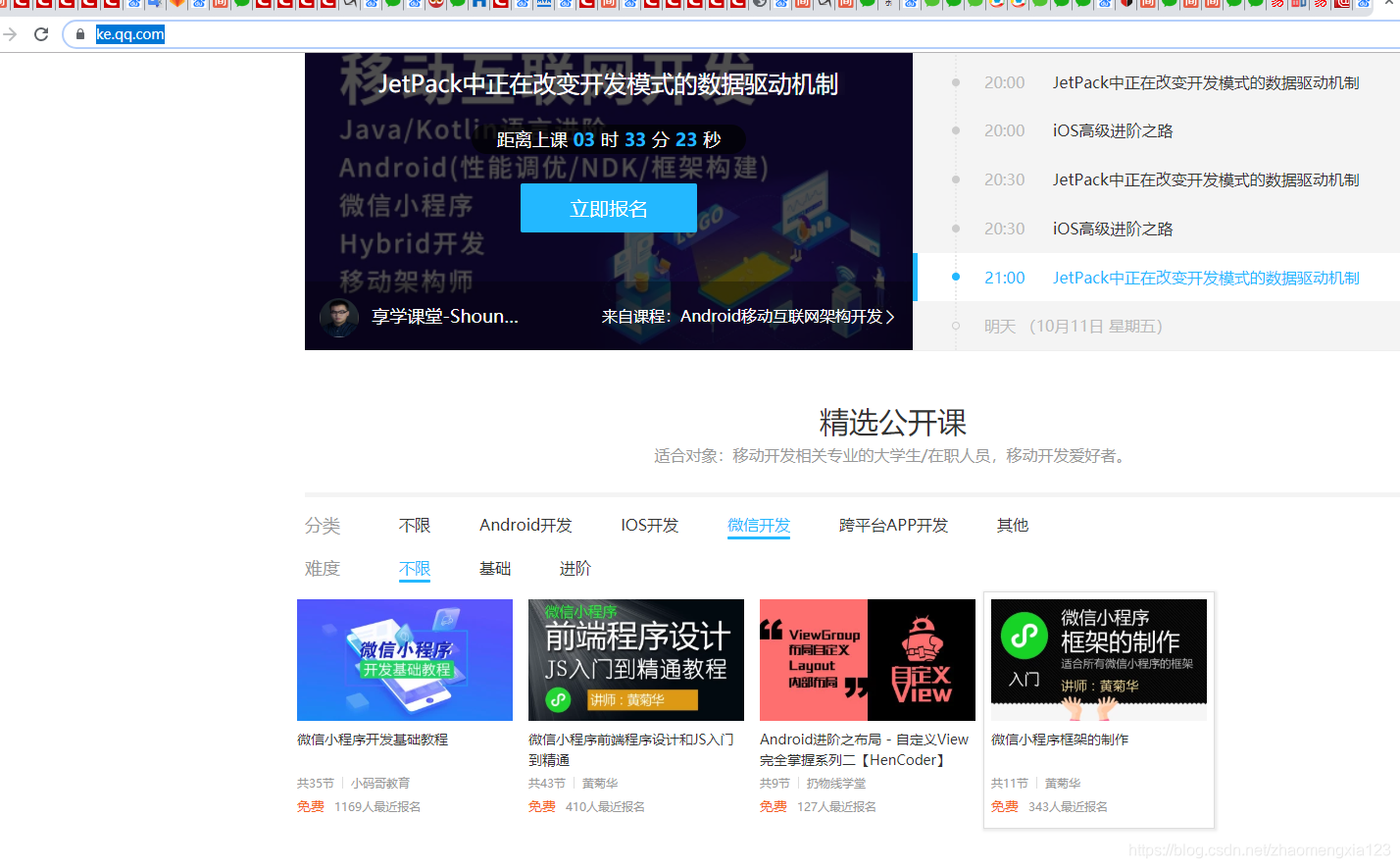Select the 其他 category tab
This screenshot has width=1400, height=868.
[1013, 526]
